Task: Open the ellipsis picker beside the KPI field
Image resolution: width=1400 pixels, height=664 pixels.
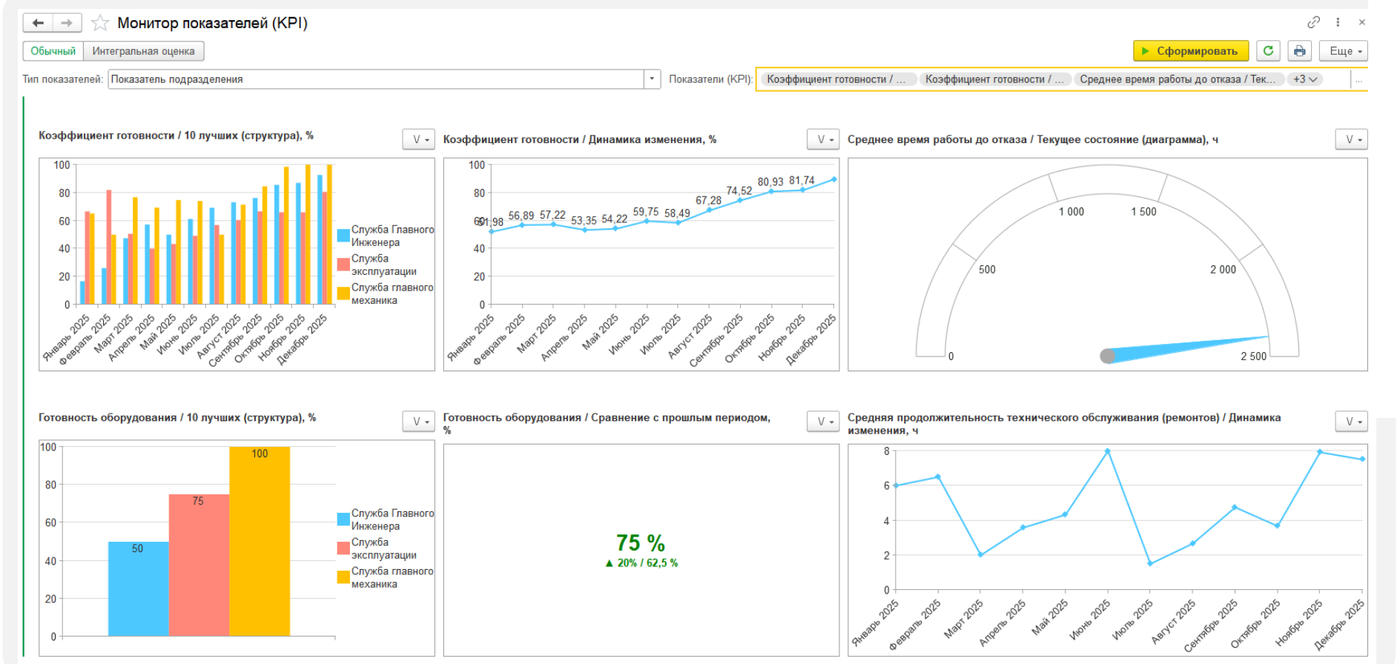Action: click(1359, 79)
